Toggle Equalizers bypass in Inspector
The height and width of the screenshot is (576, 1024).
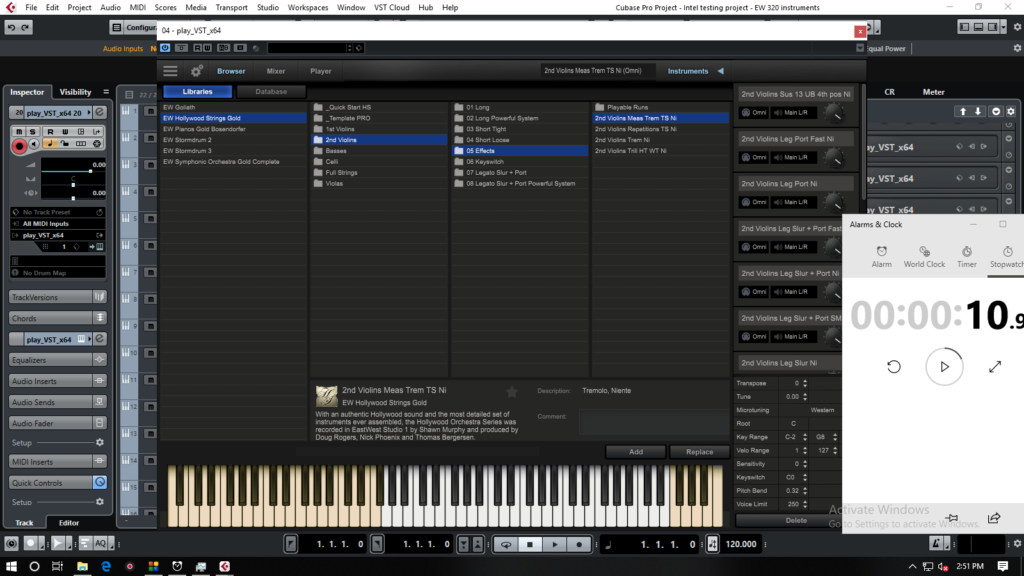(x=99, y=360)
